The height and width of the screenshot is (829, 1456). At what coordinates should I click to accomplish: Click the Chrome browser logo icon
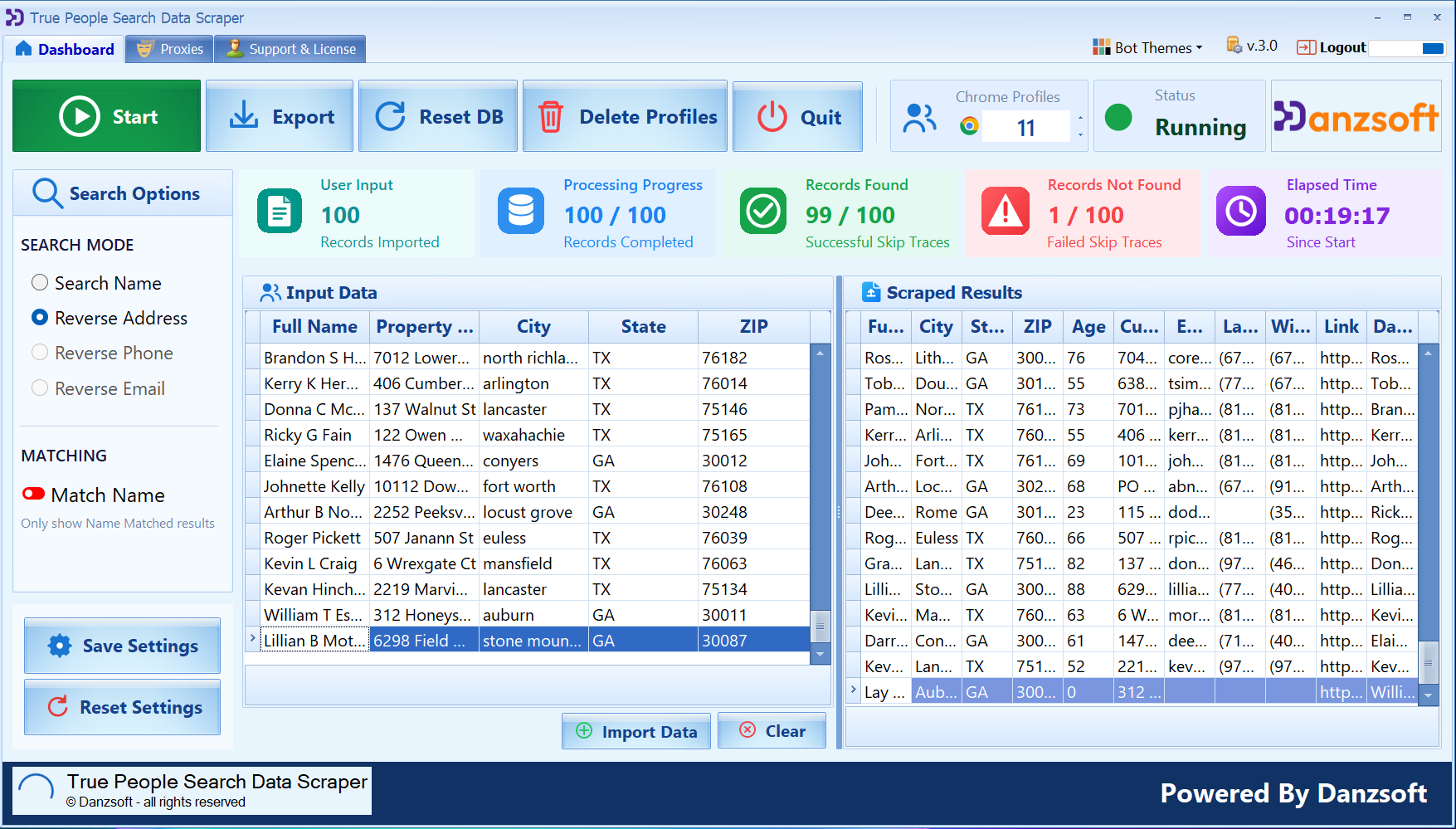(x=969, y=126)
